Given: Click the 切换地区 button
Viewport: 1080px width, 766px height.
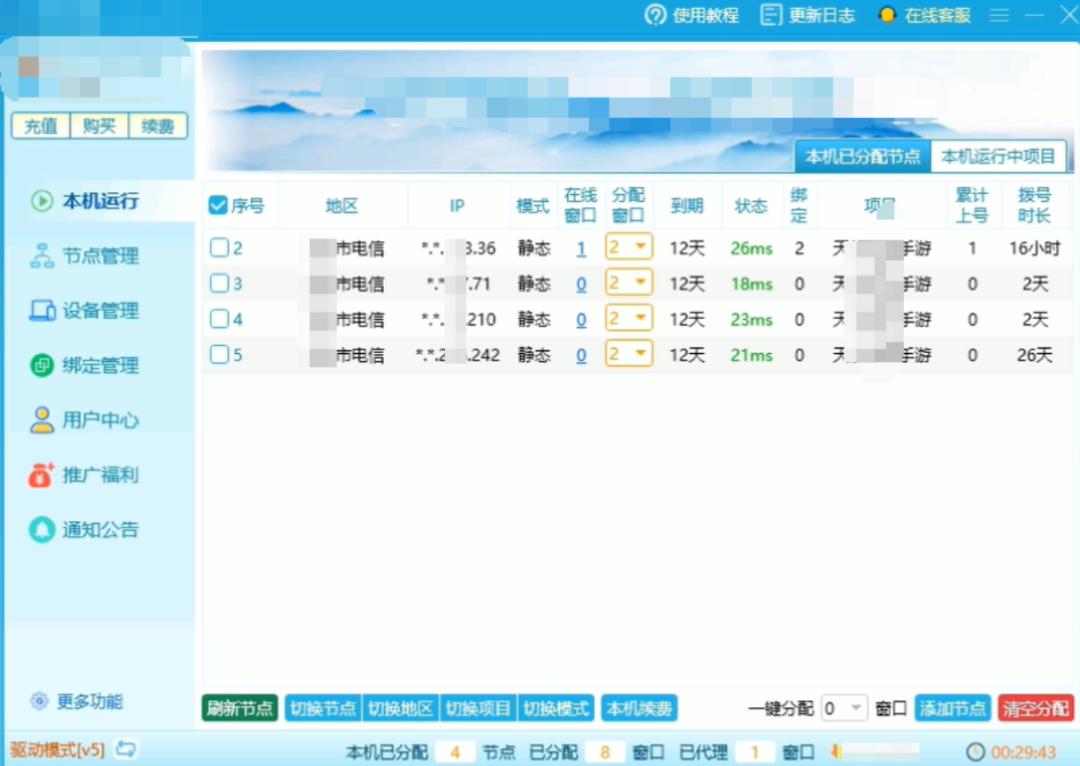Looking at the screenshot, I should pos(400,708).
